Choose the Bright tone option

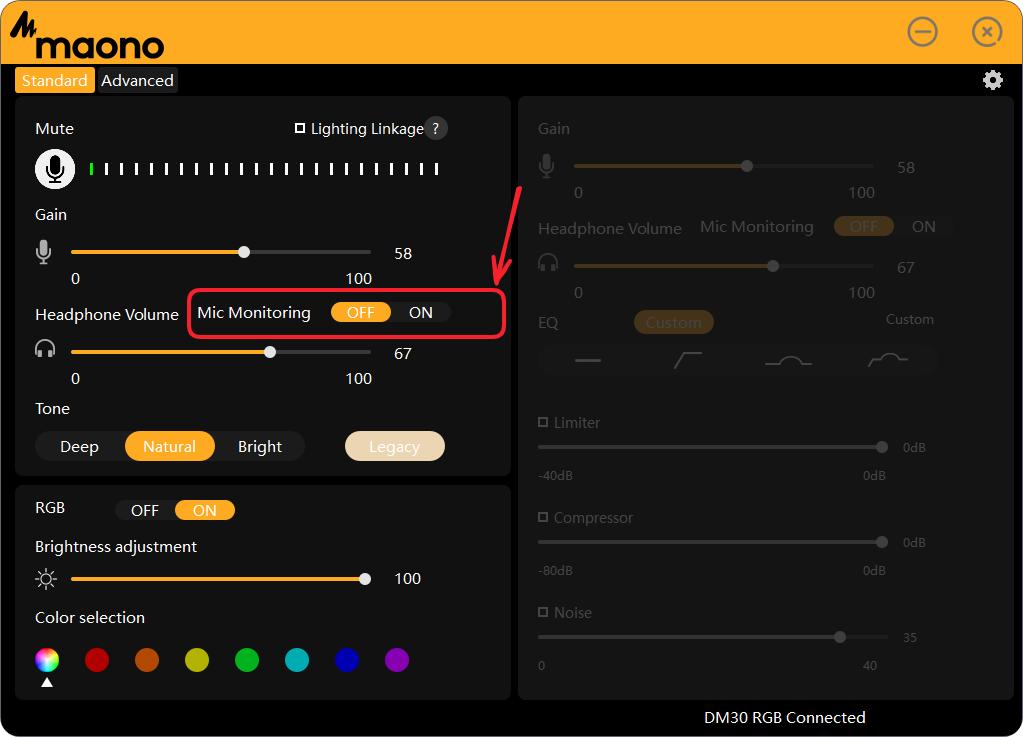tap(260, 447)
